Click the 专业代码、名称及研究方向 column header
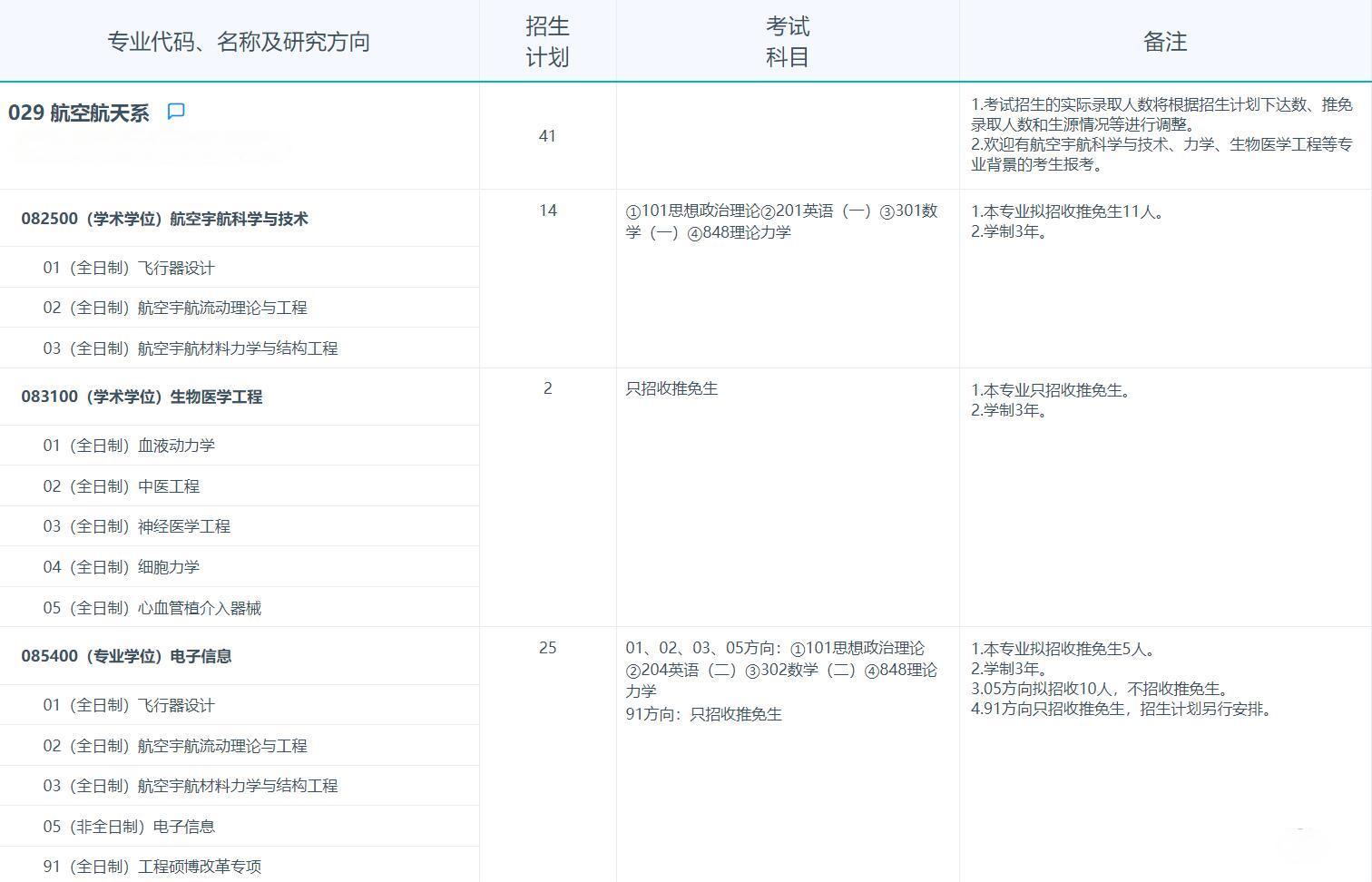The width and height of the screenshot is (1372, 882). (x=240, y=41)
